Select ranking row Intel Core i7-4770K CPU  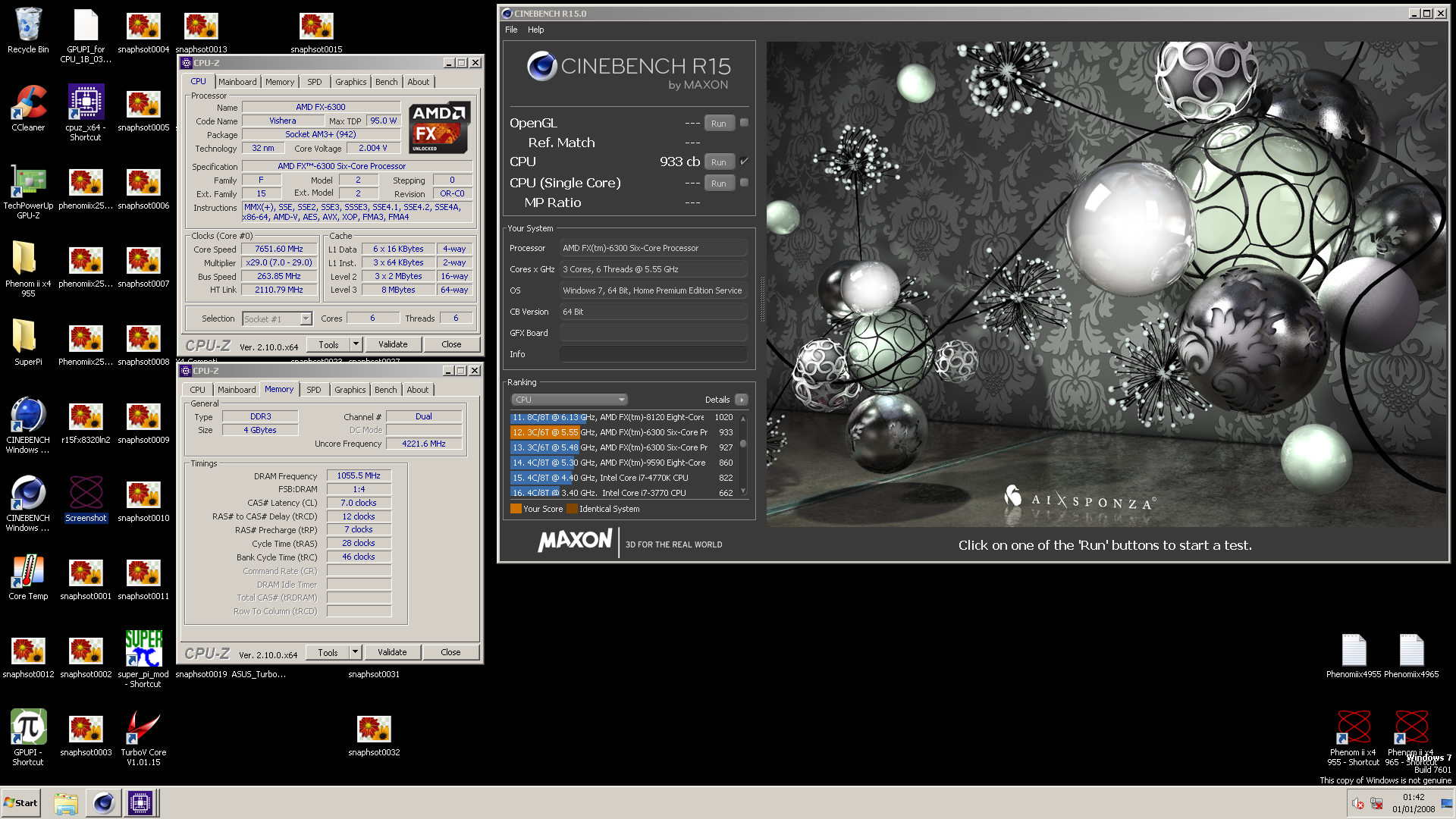(623, 478)
